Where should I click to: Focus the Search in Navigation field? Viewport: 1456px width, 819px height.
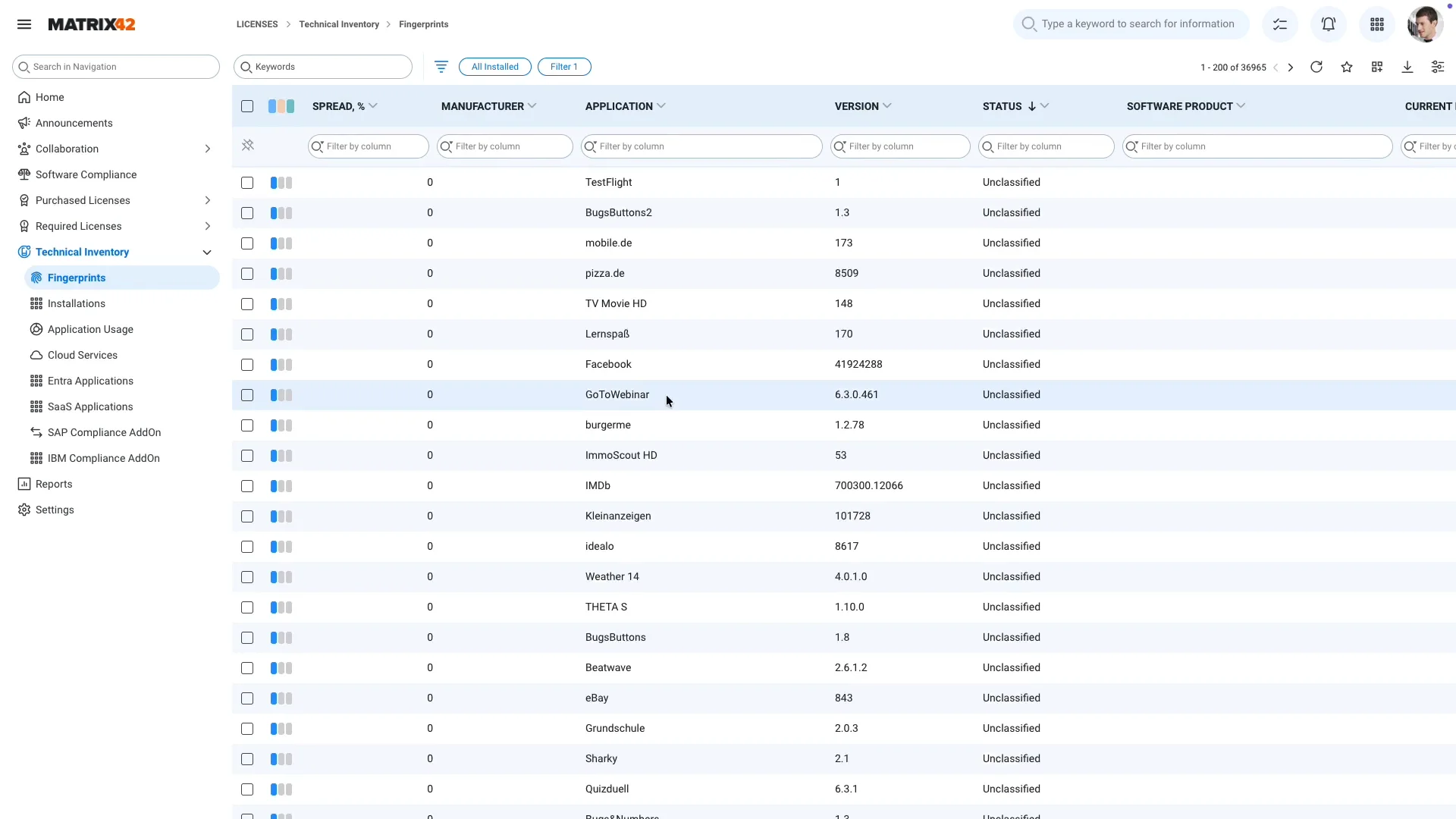116,67
